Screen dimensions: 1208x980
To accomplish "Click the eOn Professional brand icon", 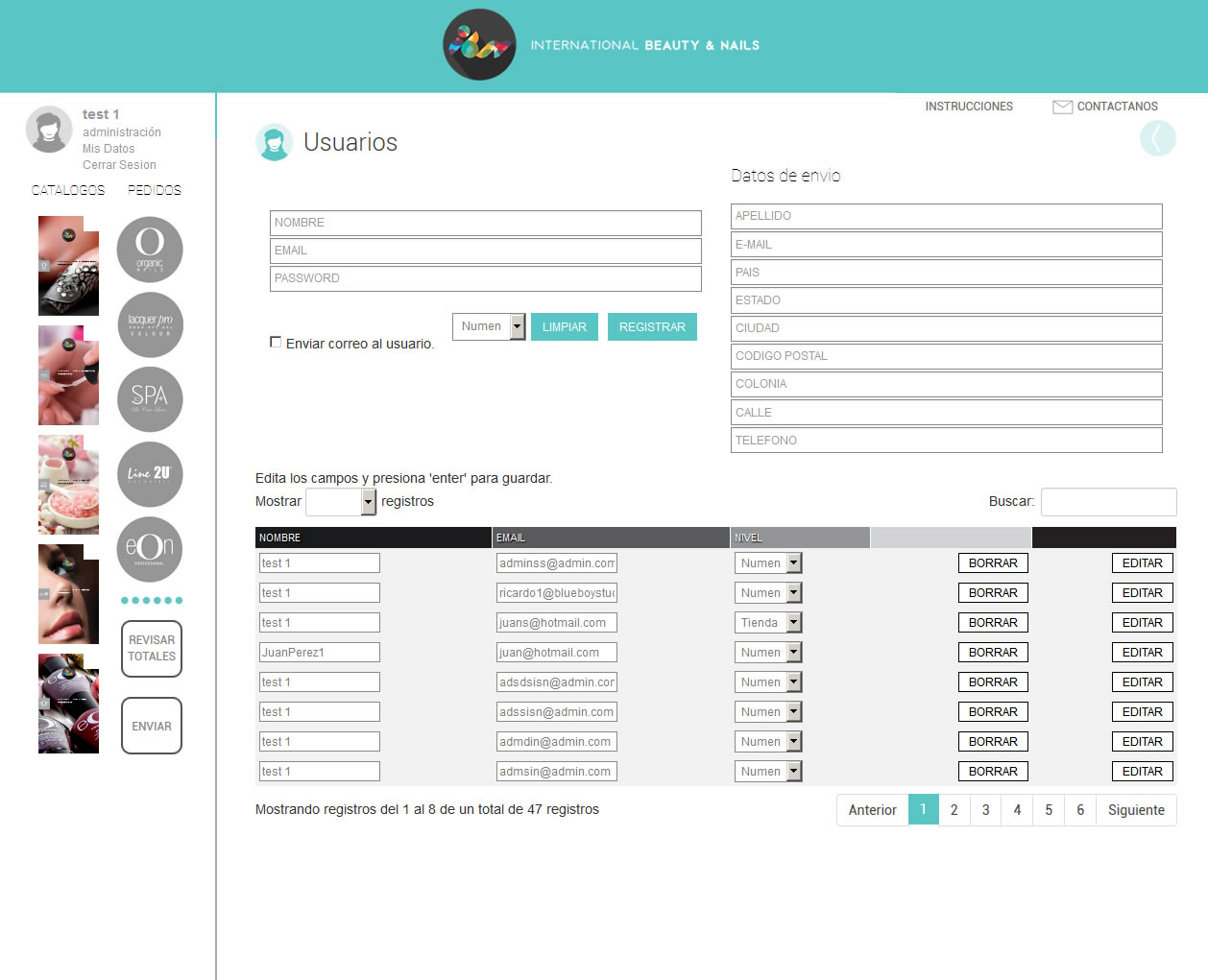I will (150, 549).
